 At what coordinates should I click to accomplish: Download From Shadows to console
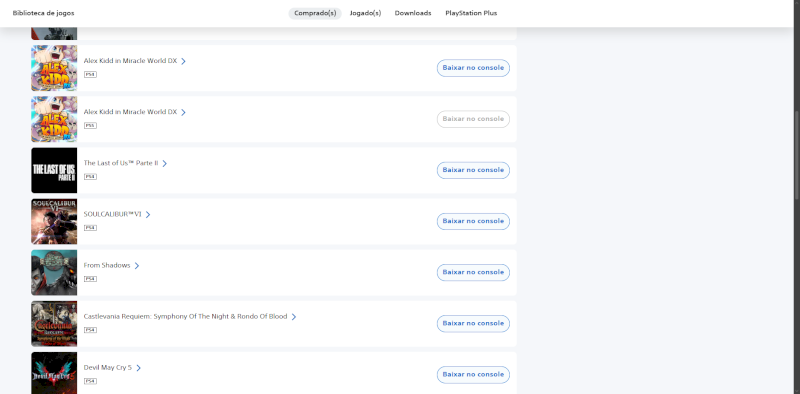click(473, 272)
